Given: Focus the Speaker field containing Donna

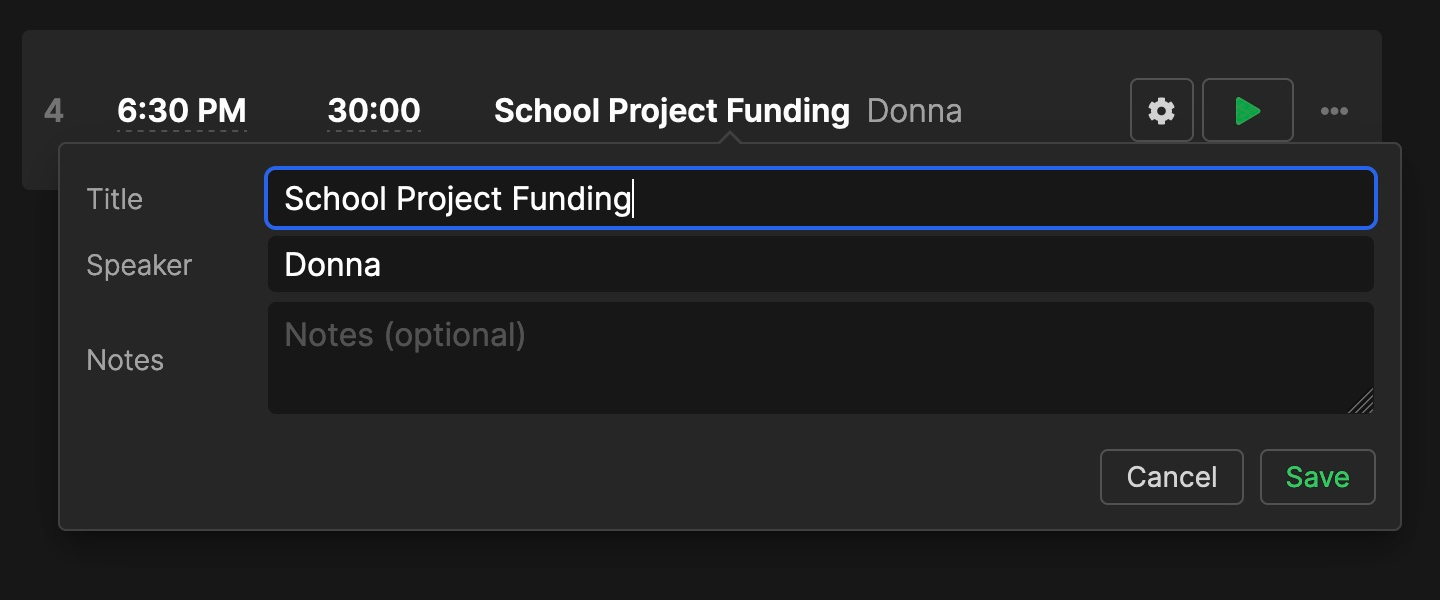Looking at the screenshot, I should [x=820, y=265].
